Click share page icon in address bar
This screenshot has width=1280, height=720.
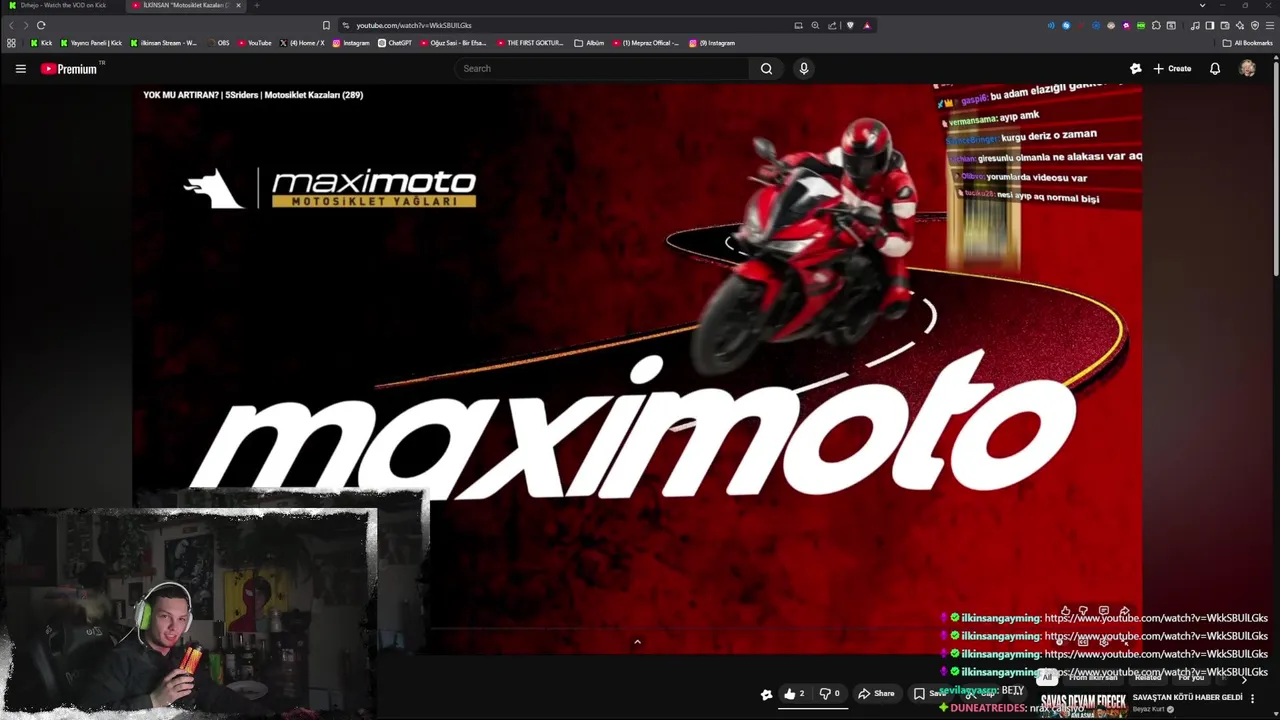(832, 25)
